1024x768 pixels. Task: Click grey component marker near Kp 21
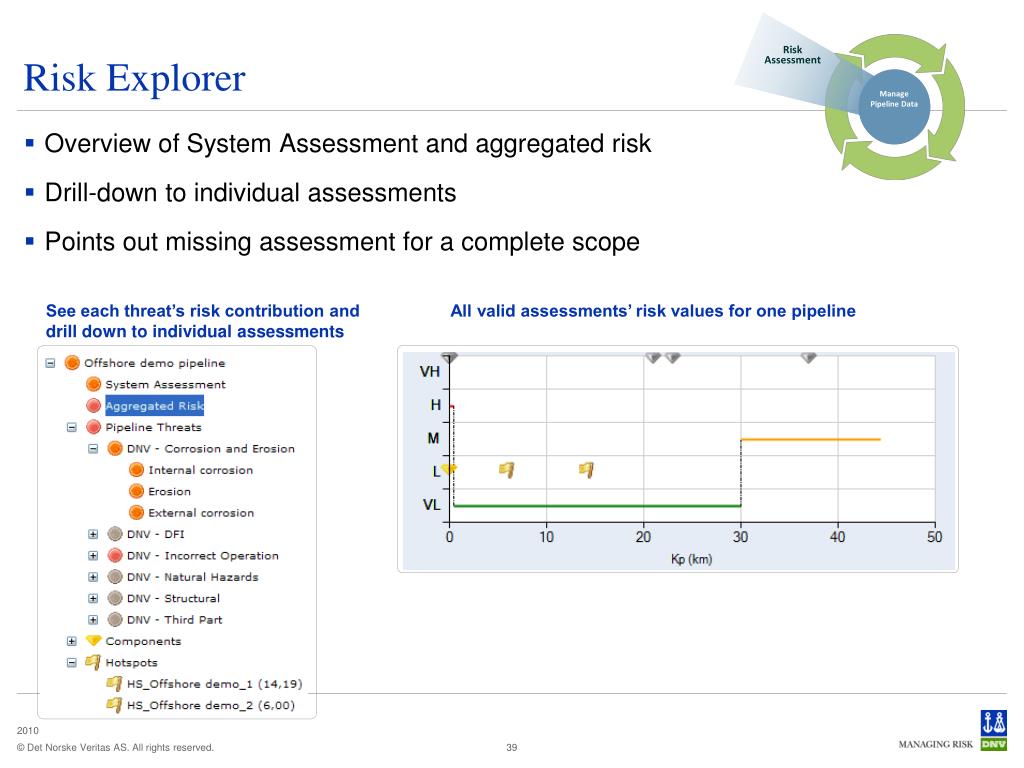pyautogui.click(x=653, y=358)
